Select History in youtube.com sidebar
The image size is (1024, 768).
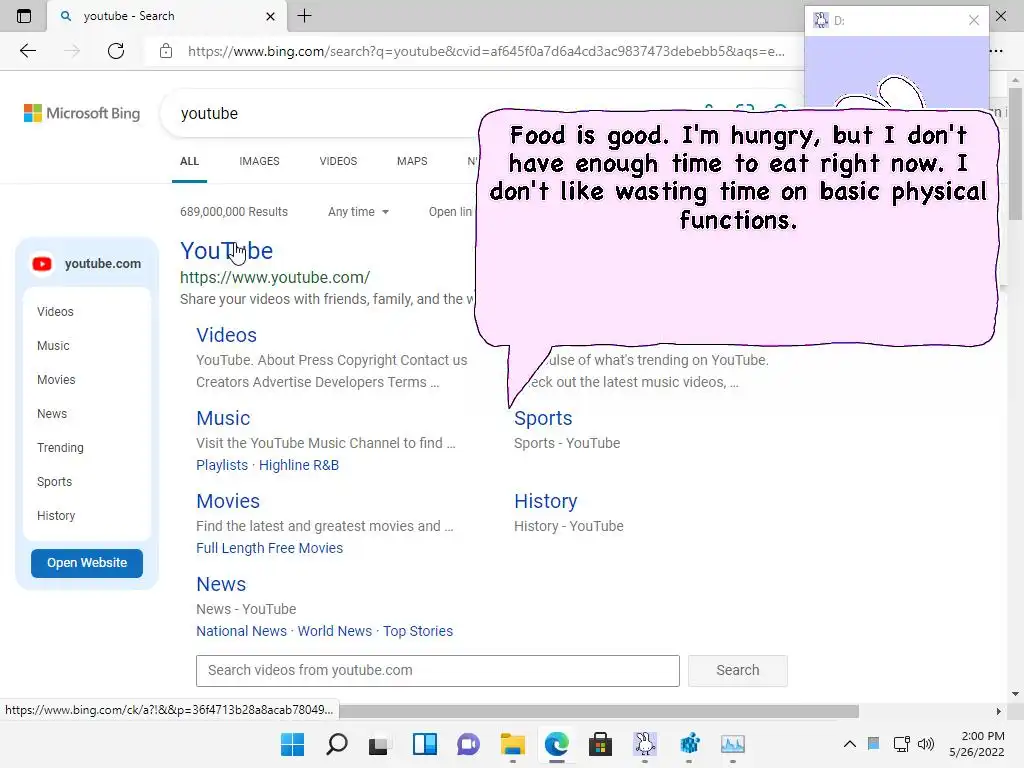56,515
